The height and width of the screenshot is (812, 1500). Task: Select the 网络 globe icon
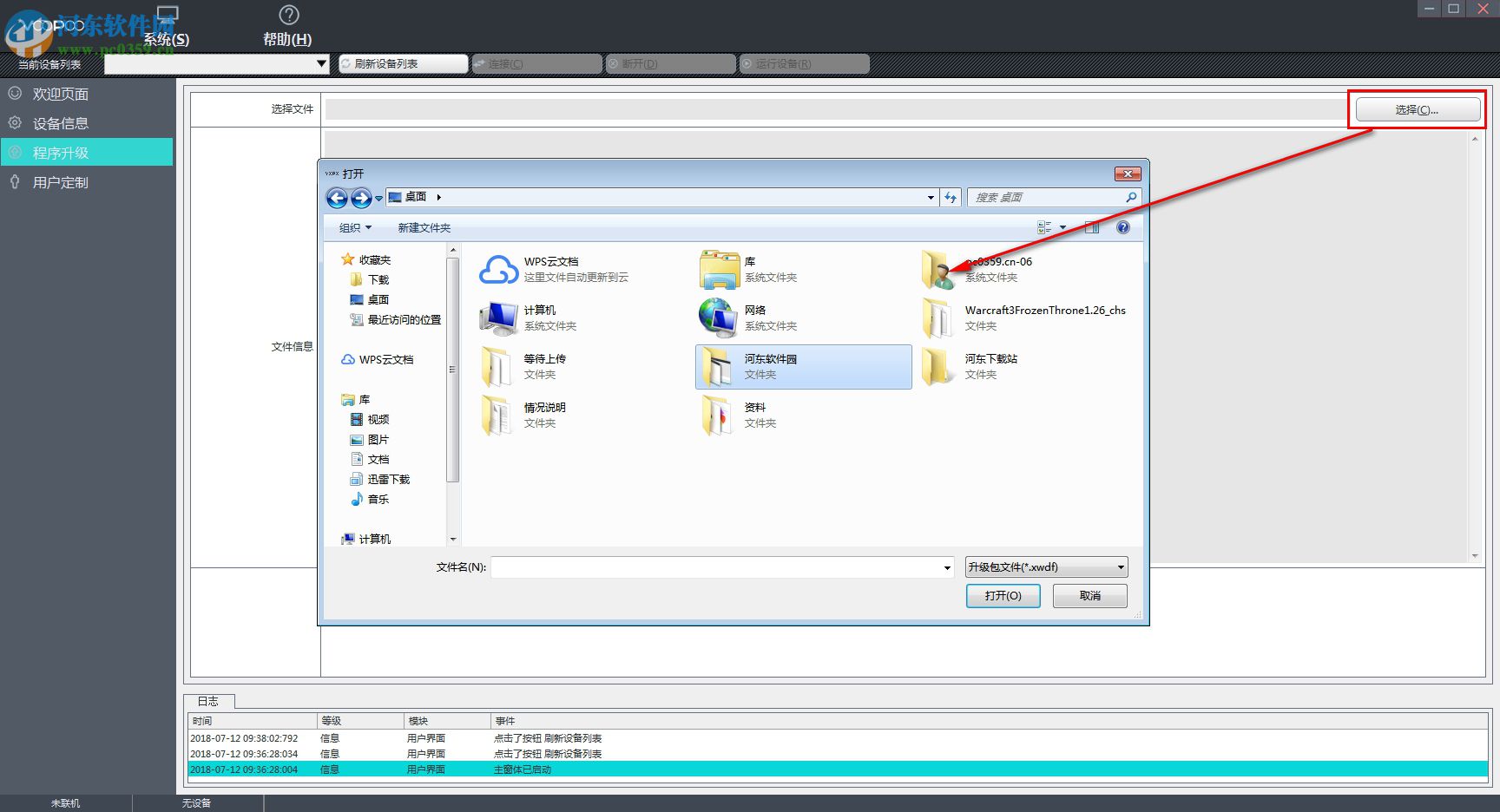coord(720,318)
